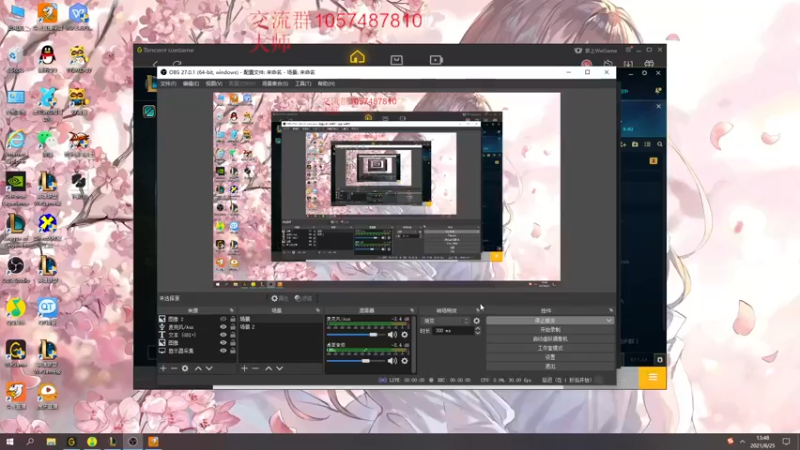
Task: Open OBS 文件(F) menu
Action: click(168, 84)
